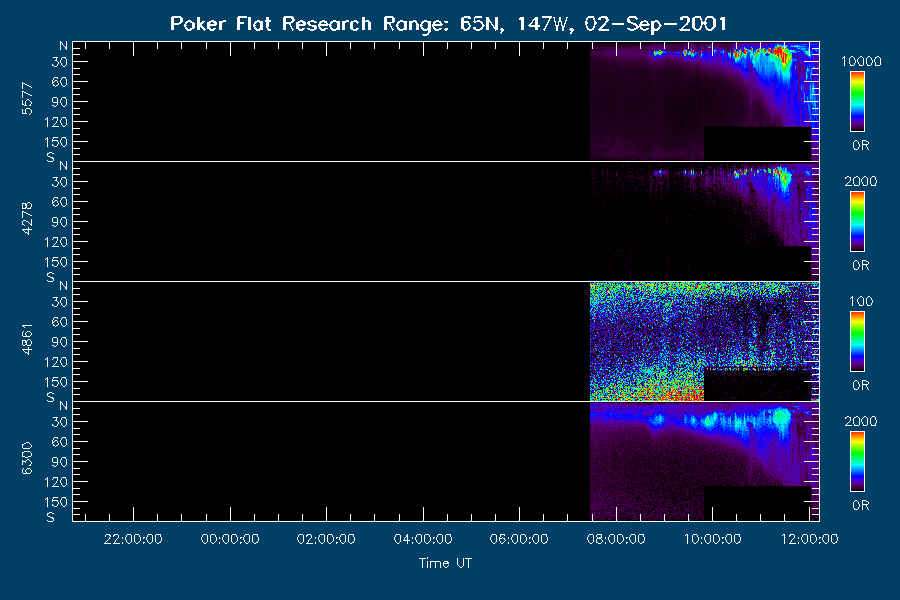Click the '10000' colorbar maximum value
The height and width of the screenshot is (600, 900).
[861, 61]
